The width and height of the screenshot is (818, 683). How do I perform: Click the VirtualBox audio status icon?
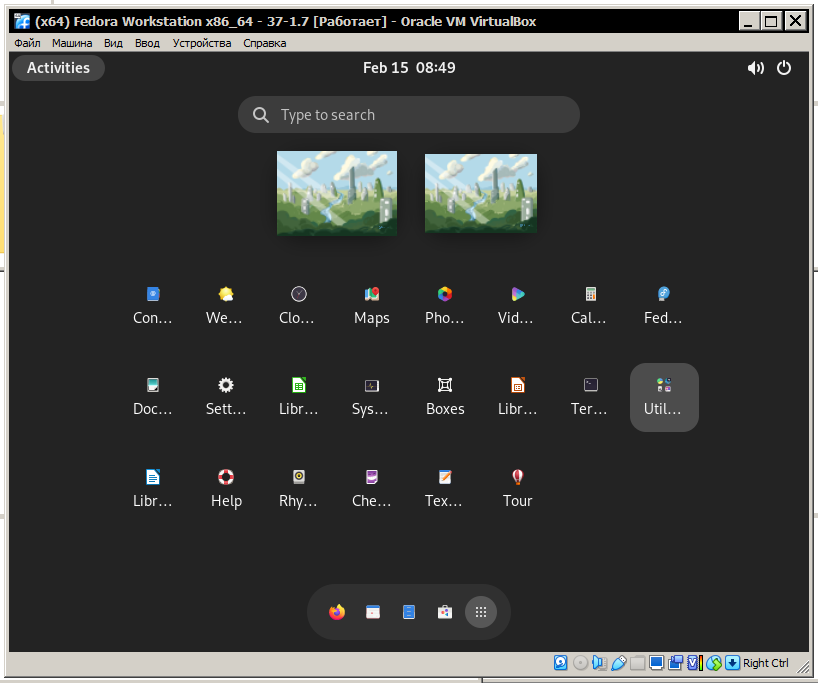tap(599, 663)
